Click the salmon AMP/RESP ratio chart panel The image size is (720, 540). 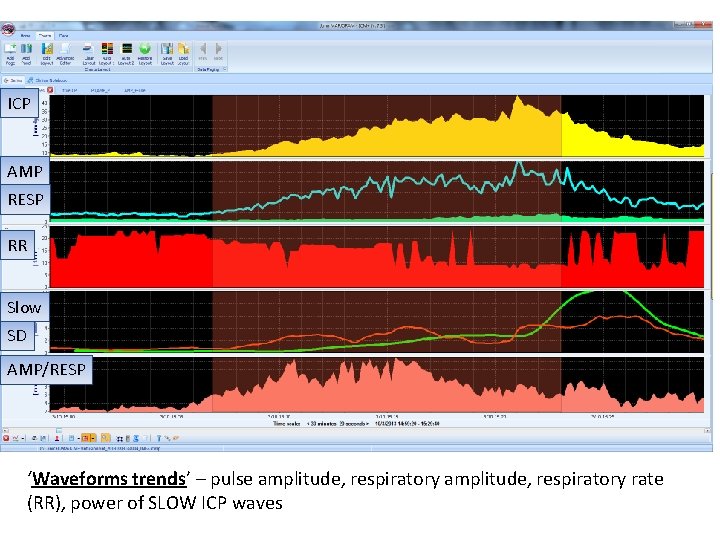pyautogui.click(x=377, y=384)
